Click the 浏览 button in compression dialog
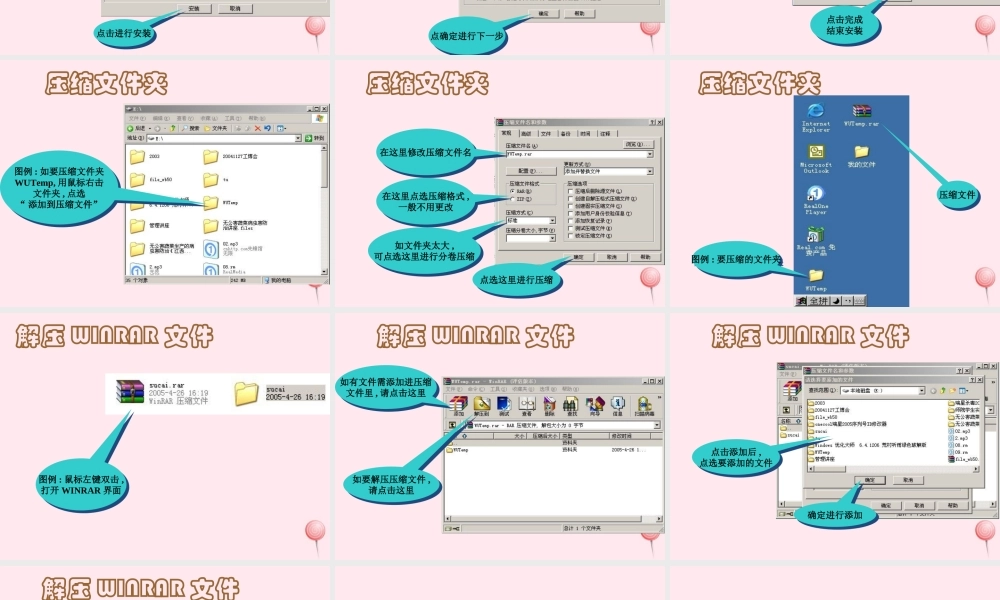This screenshot has height=600, width=1000. point(638,145)
